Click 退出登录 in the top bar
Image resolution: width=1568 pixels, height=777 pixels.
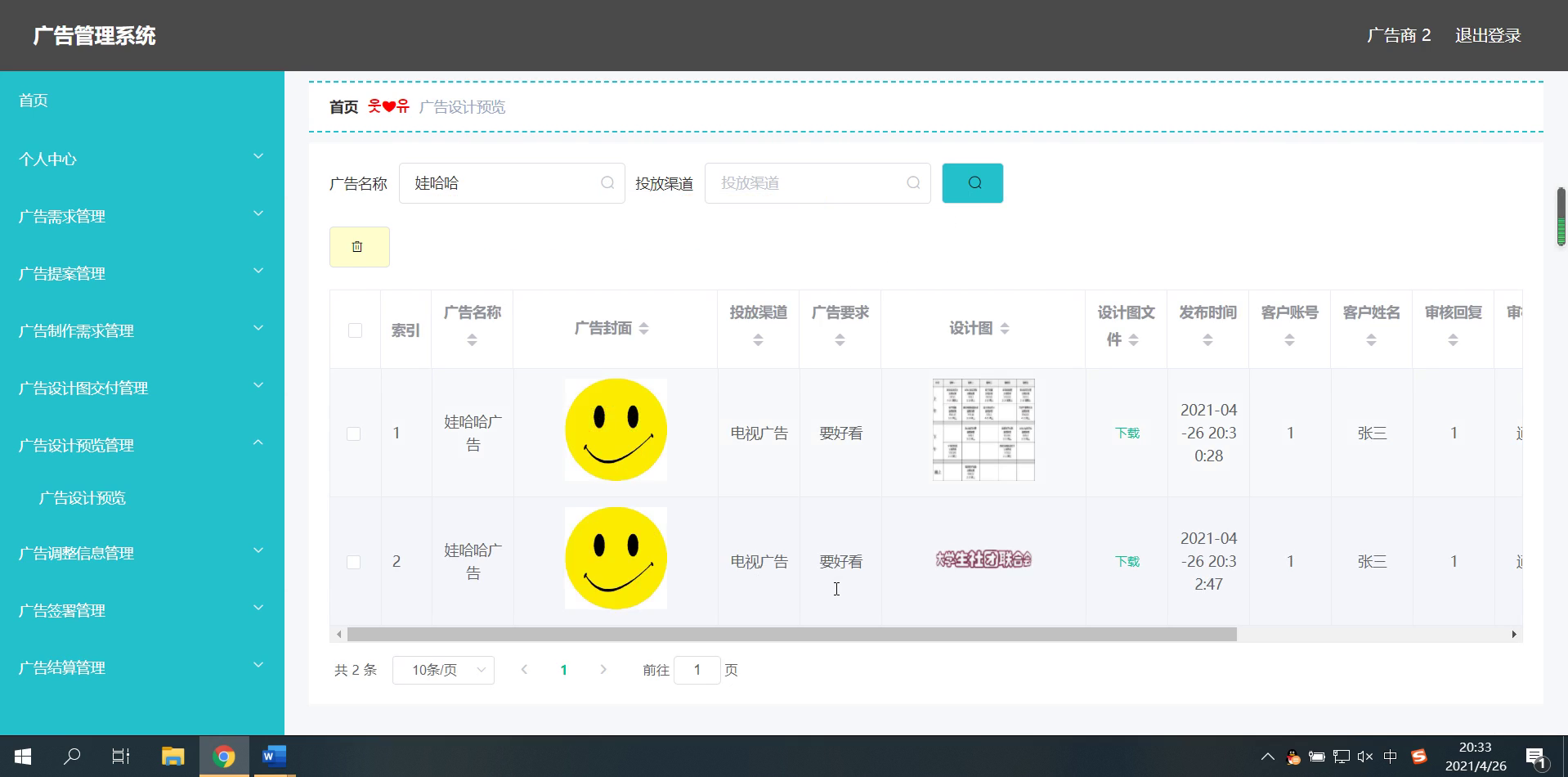pos(1487,35)
